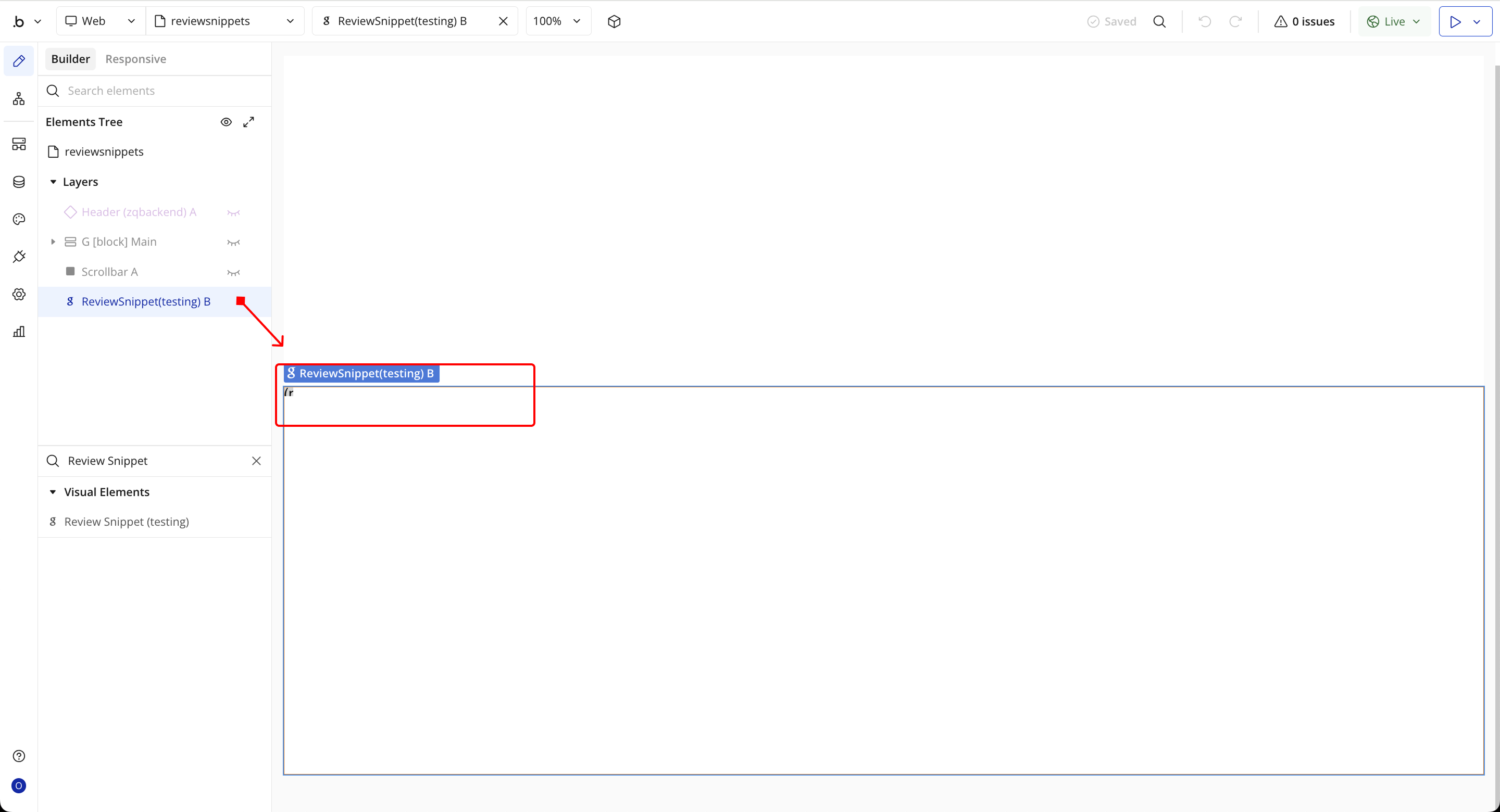Screen dimensions: 1500x812
Task: Open the Settings gear icon in sidebar
Action: tap(19, 295)
